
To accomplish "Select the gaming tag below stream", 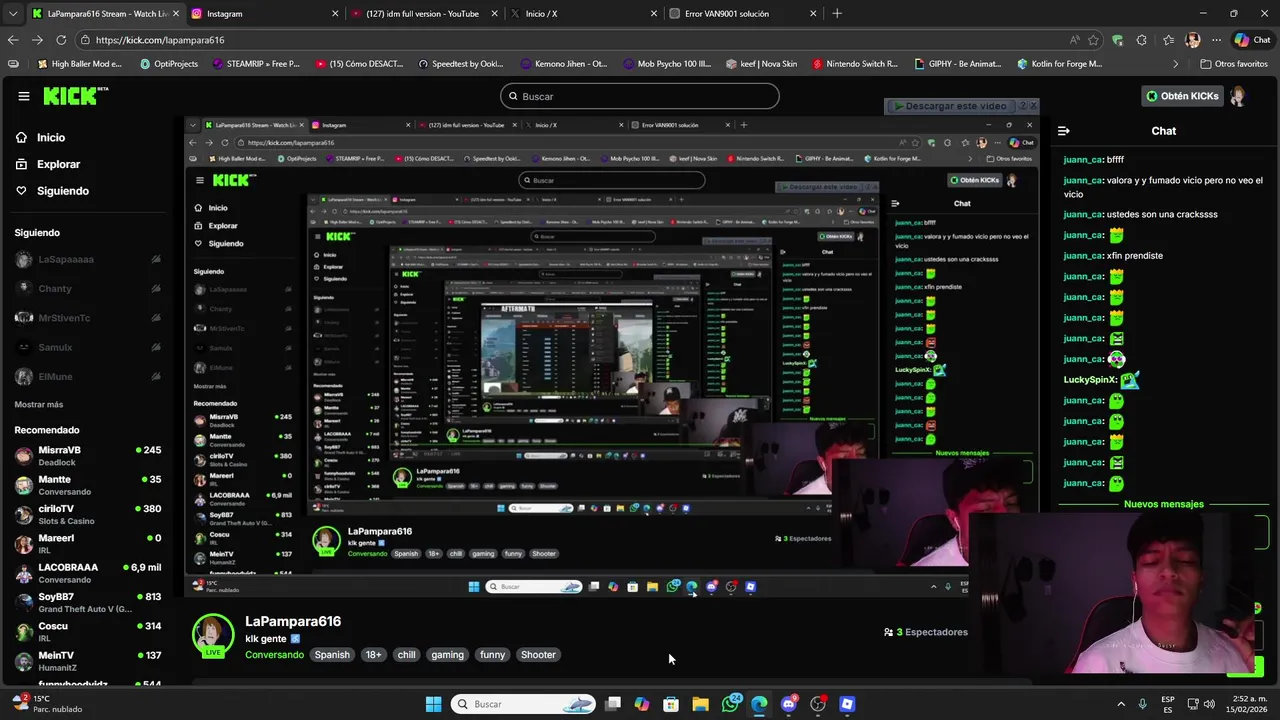I will coord(447,655).
